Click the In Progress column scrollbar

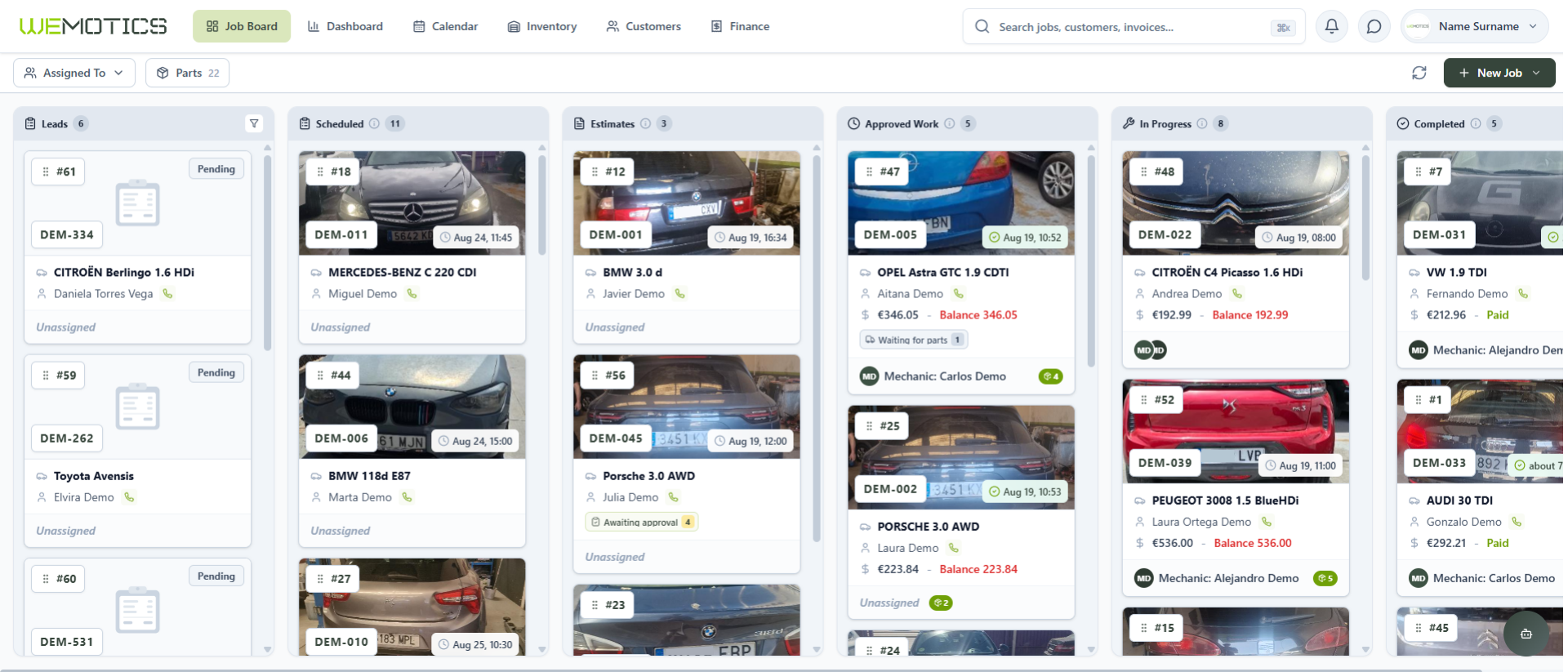coord(1365,216)
